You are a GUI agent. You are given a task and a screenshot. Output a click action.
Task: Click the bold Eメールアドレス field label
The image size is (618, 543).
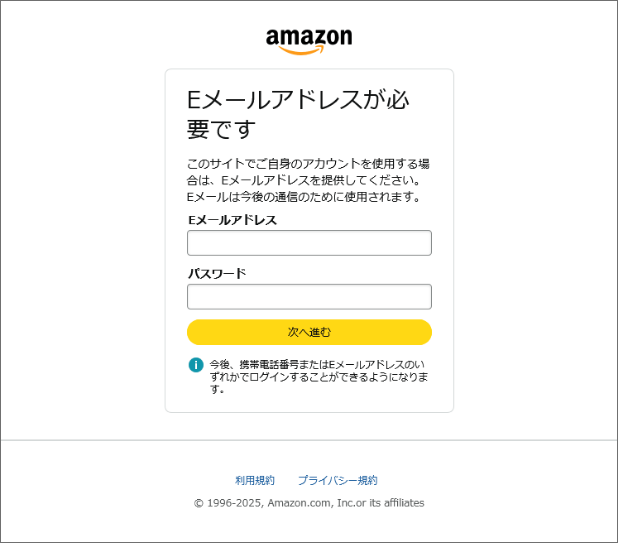click(232, 220)
